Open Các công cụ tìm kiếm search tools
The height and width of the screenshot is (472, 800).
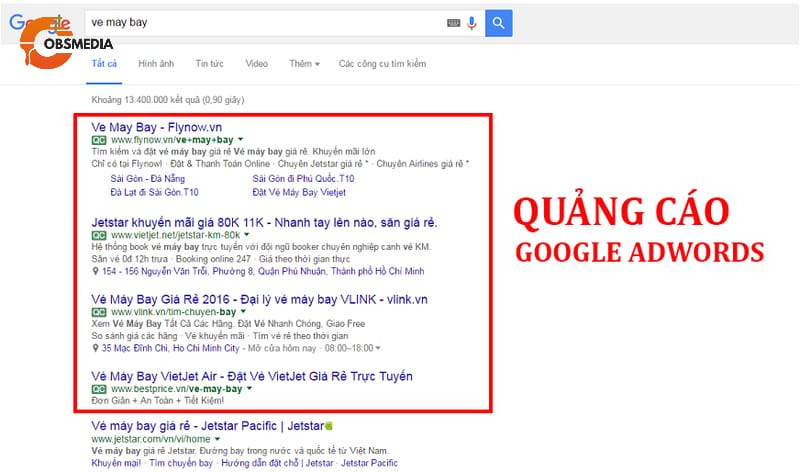382,64
